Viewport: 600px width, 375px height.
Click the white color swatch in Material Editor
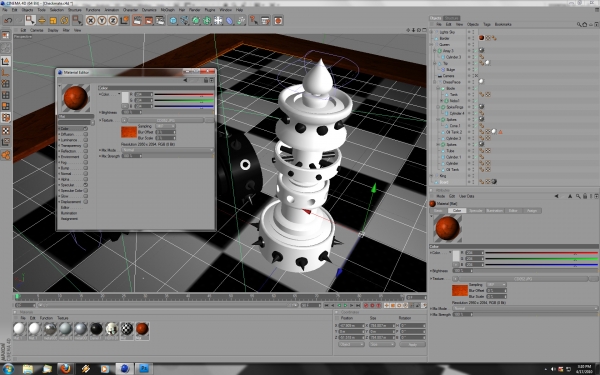tap(125, 97)
